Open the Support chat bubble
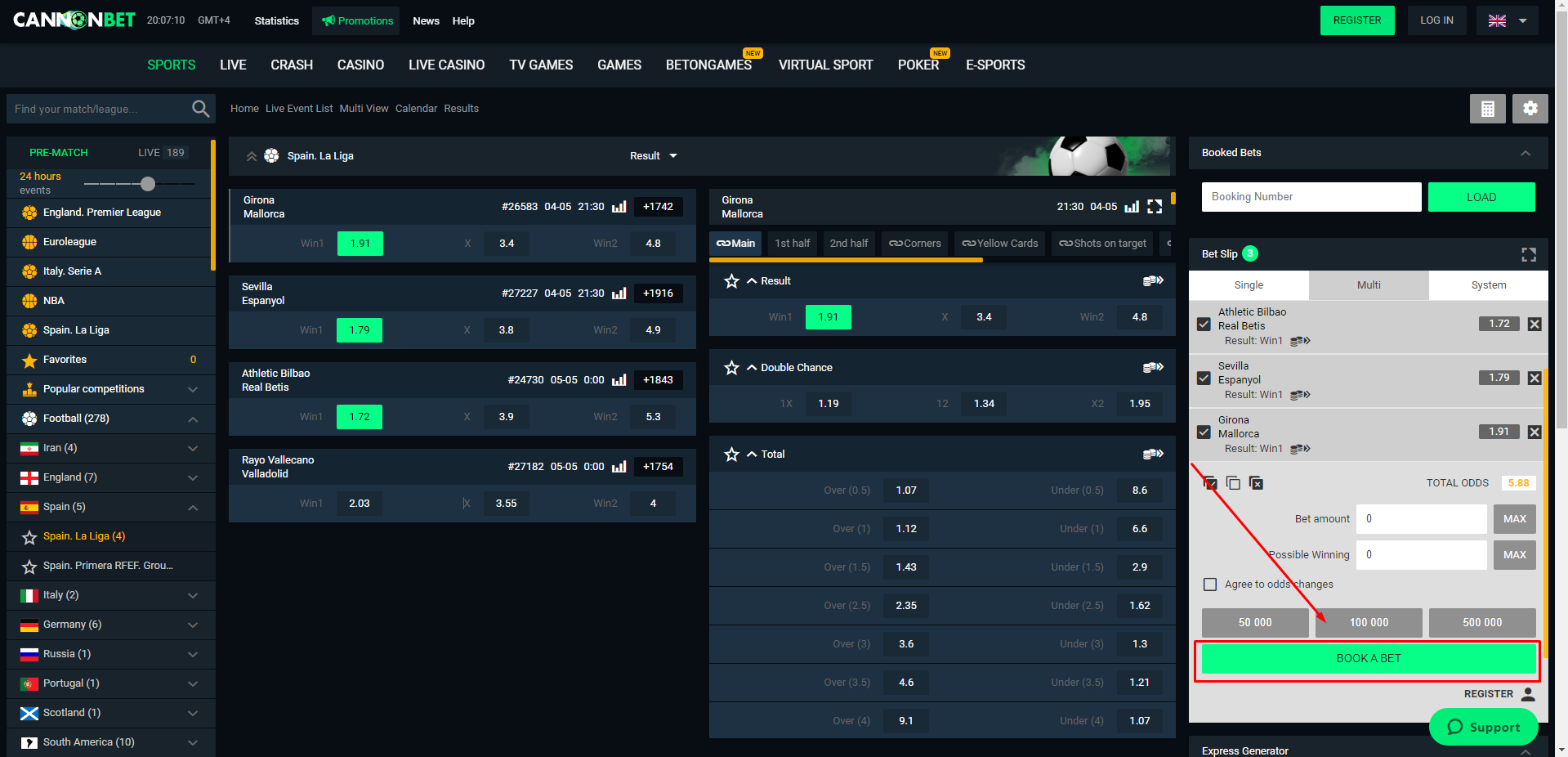The image size is (1568, 757). click(1483, 727)
